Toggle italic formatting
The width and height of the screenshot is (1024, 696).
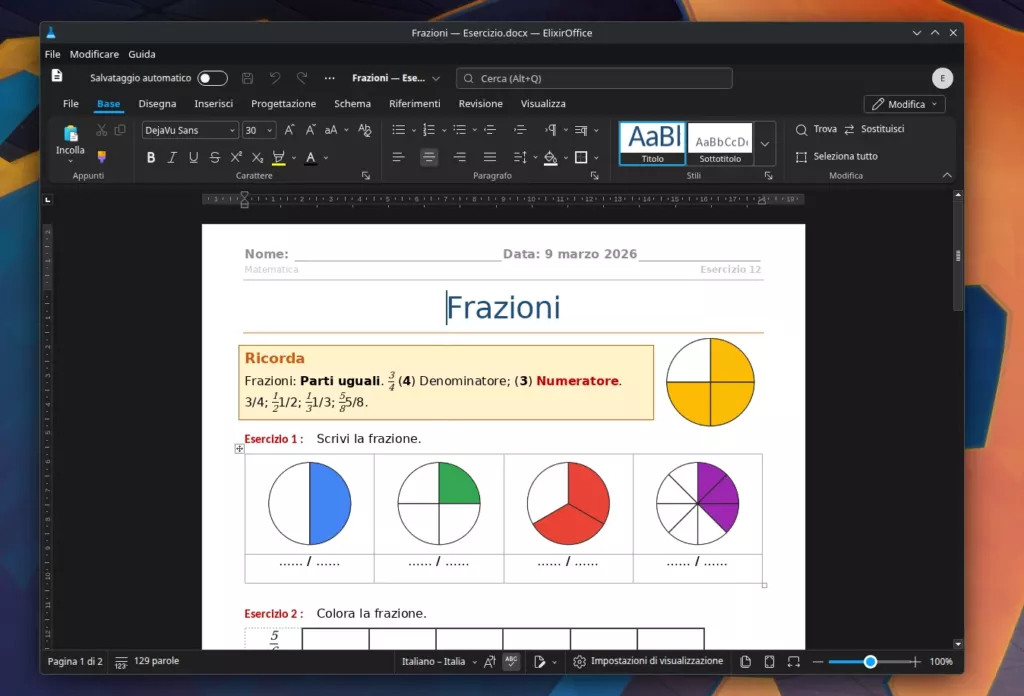(172, 157)
